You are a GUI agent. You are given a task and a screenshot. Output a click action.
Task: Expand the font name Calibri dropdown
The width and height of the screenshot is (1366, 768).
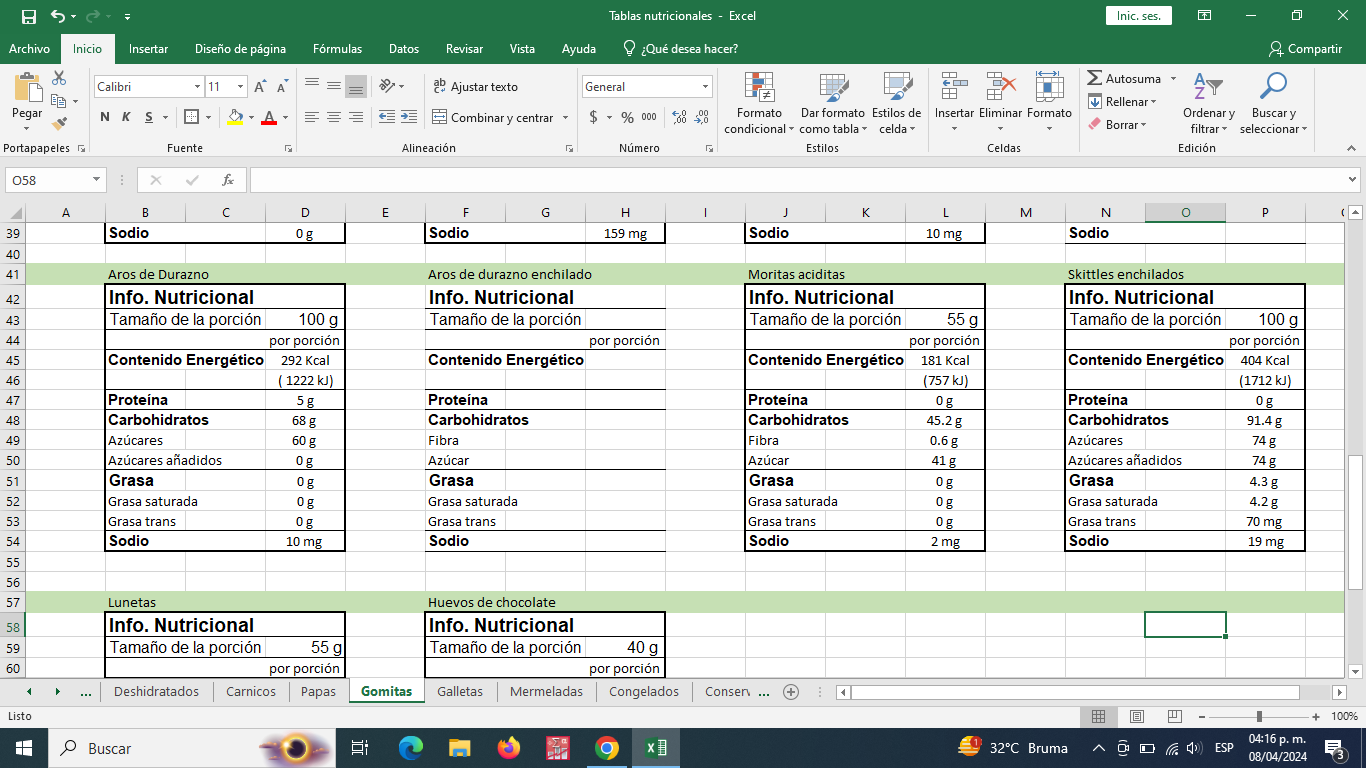pyautogui.click(x=197, y=87)
